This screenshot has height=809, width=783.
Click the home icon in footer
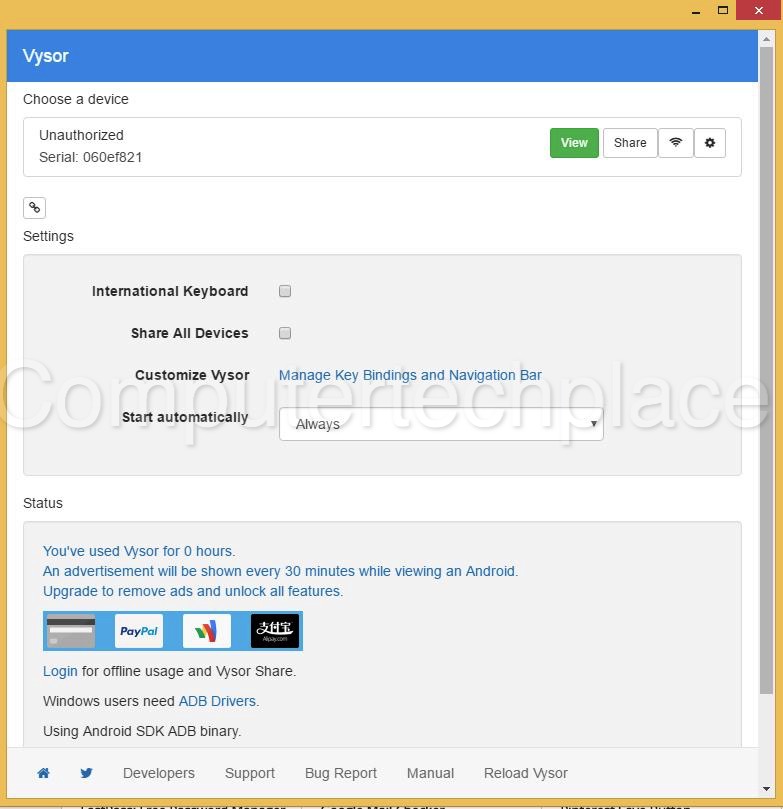click(x=44, y=773)
